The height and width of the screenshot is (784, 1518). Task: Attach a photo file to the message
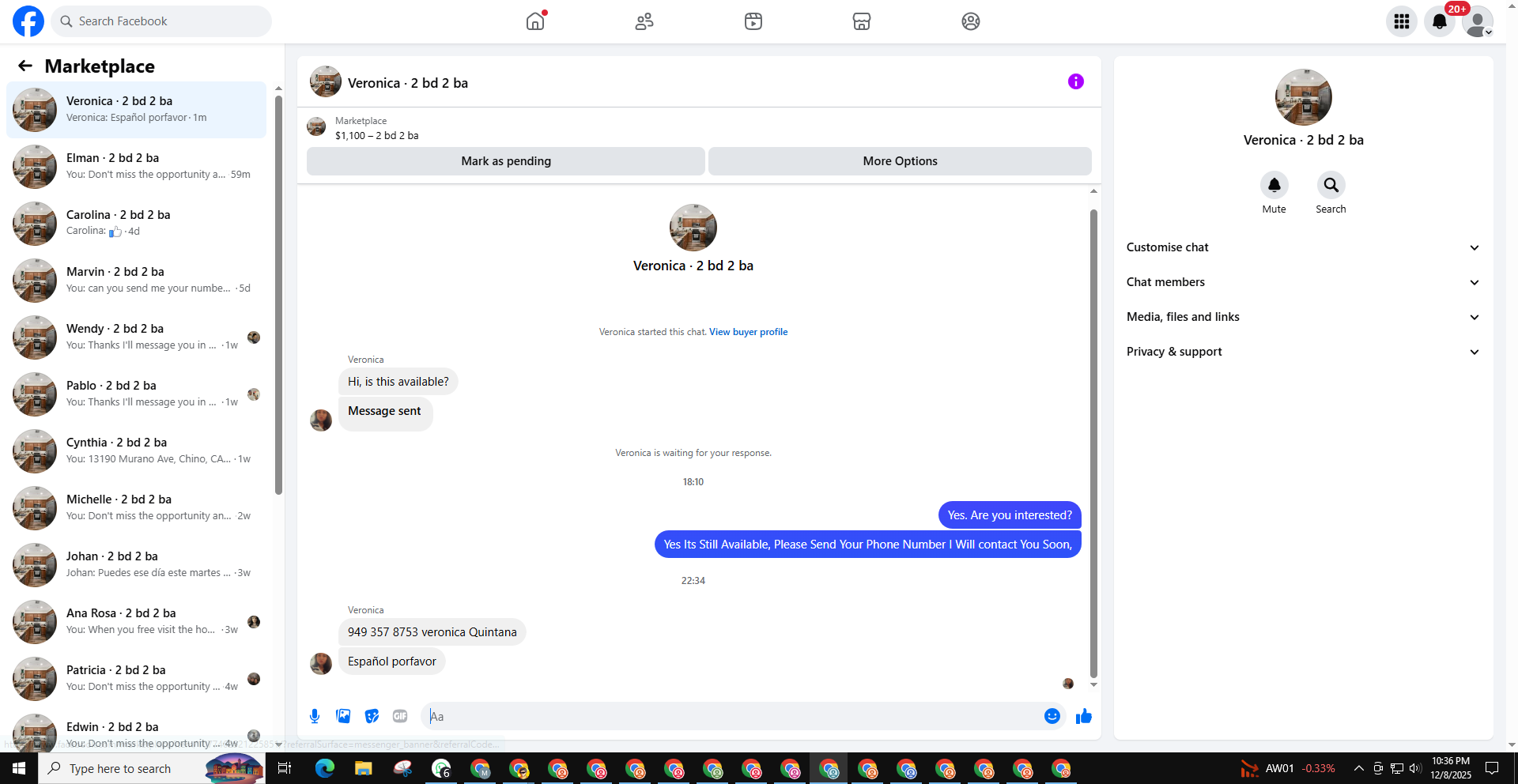(343, 716)
